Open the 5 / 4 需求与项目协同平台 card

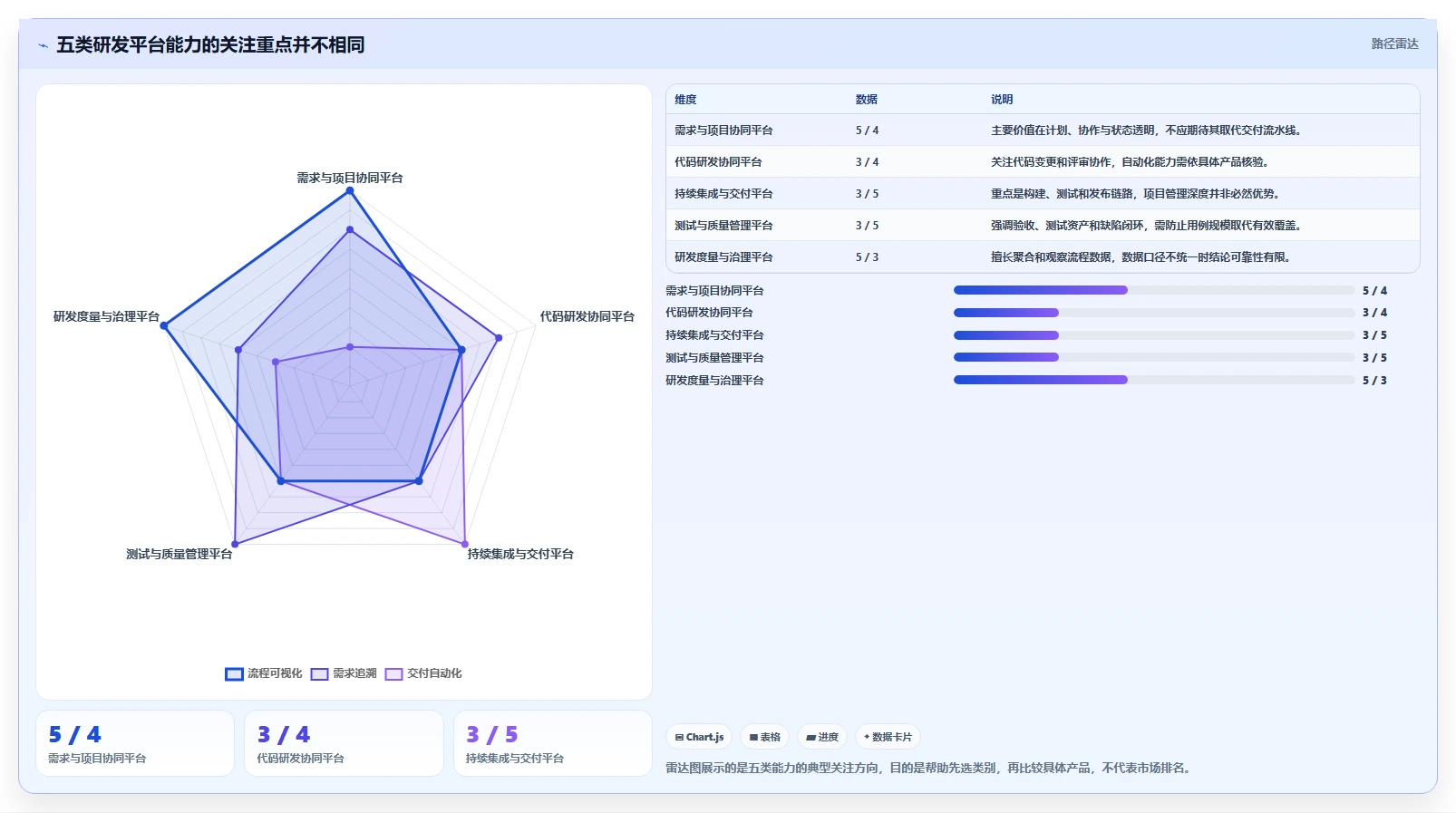click(x=135, y=743)
